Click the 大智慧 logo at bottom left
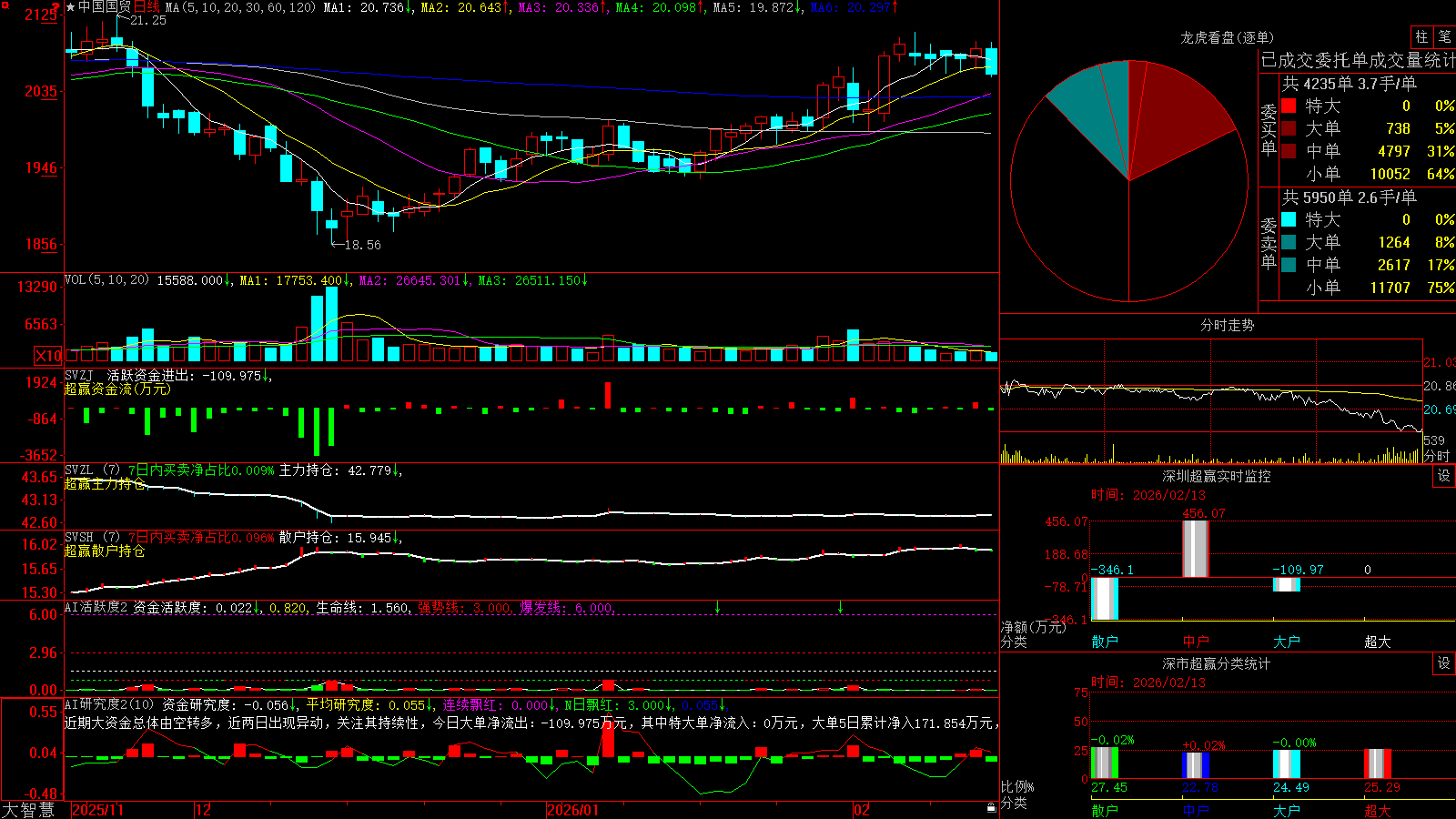The image size is (1456, 819). point(28,810)
